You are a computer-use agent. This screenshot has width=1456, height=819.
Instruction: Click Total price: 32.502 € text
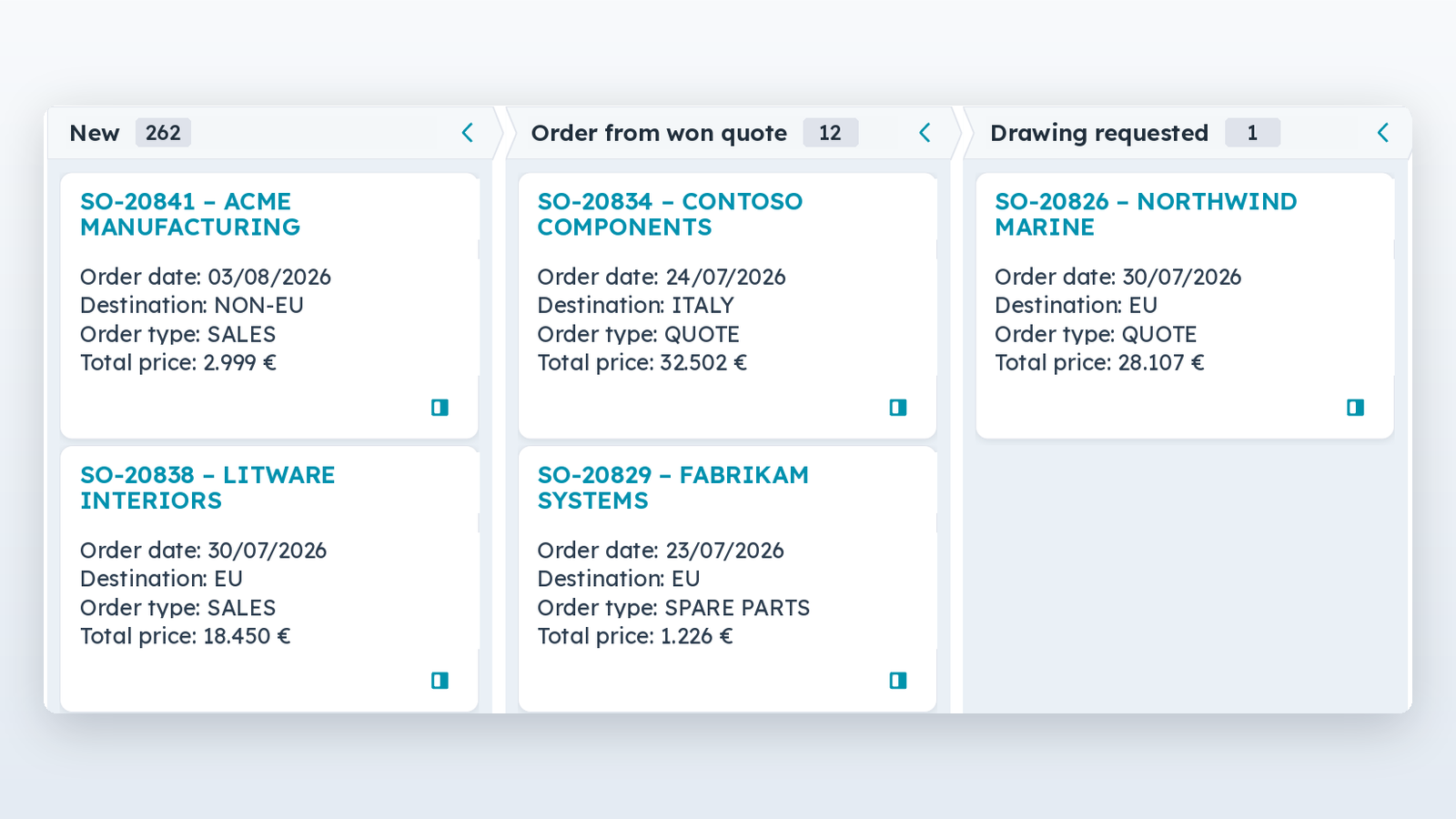pos(642,362)
